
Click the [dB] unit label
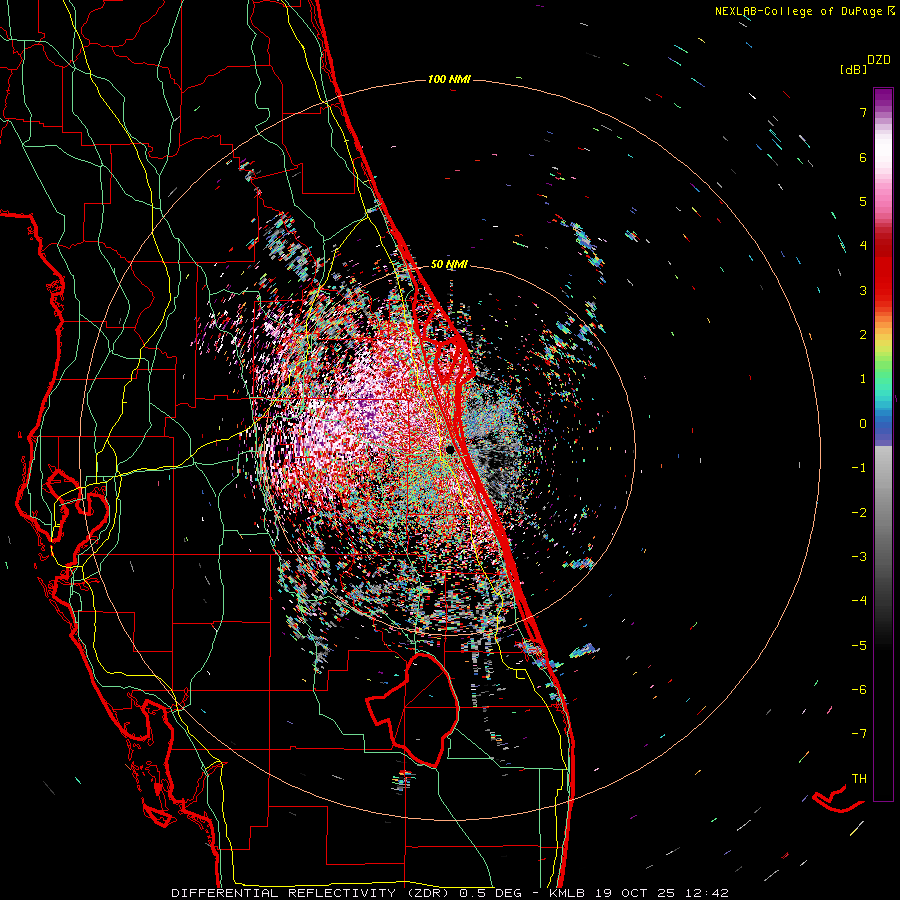(854, 69)
